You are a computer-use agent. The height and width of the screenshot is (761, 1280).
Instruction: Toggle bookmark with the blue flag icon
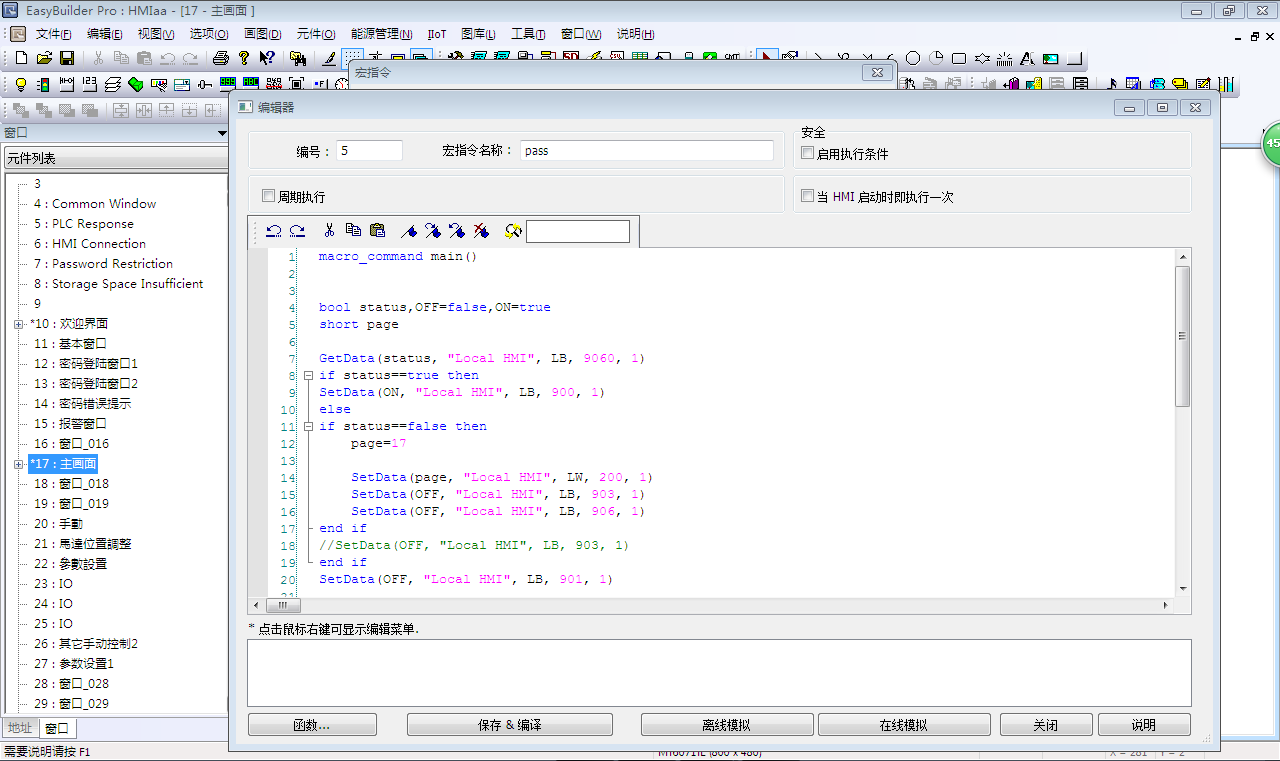point(409,231)
